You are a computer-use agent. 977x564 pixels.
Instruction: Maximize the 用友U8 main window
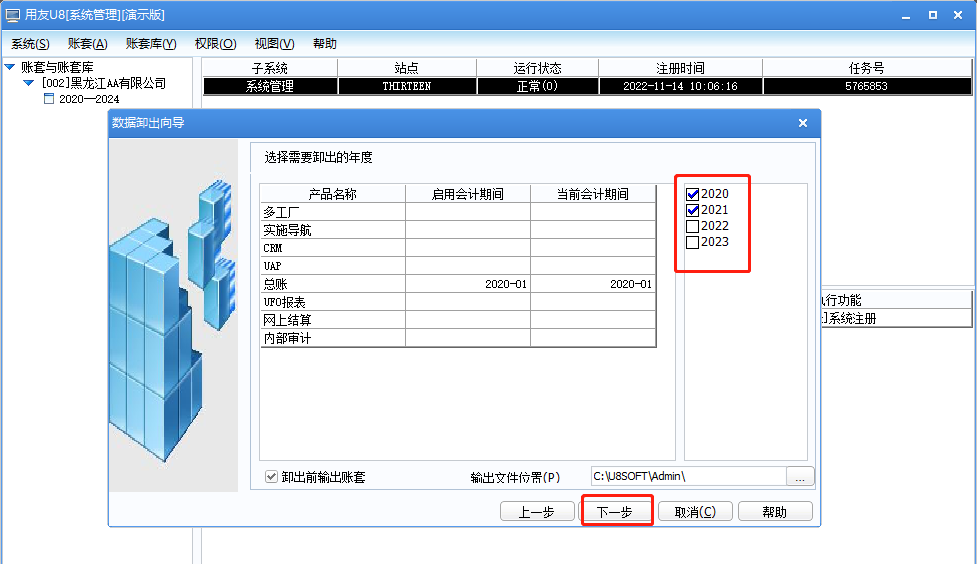coord(933,15)
